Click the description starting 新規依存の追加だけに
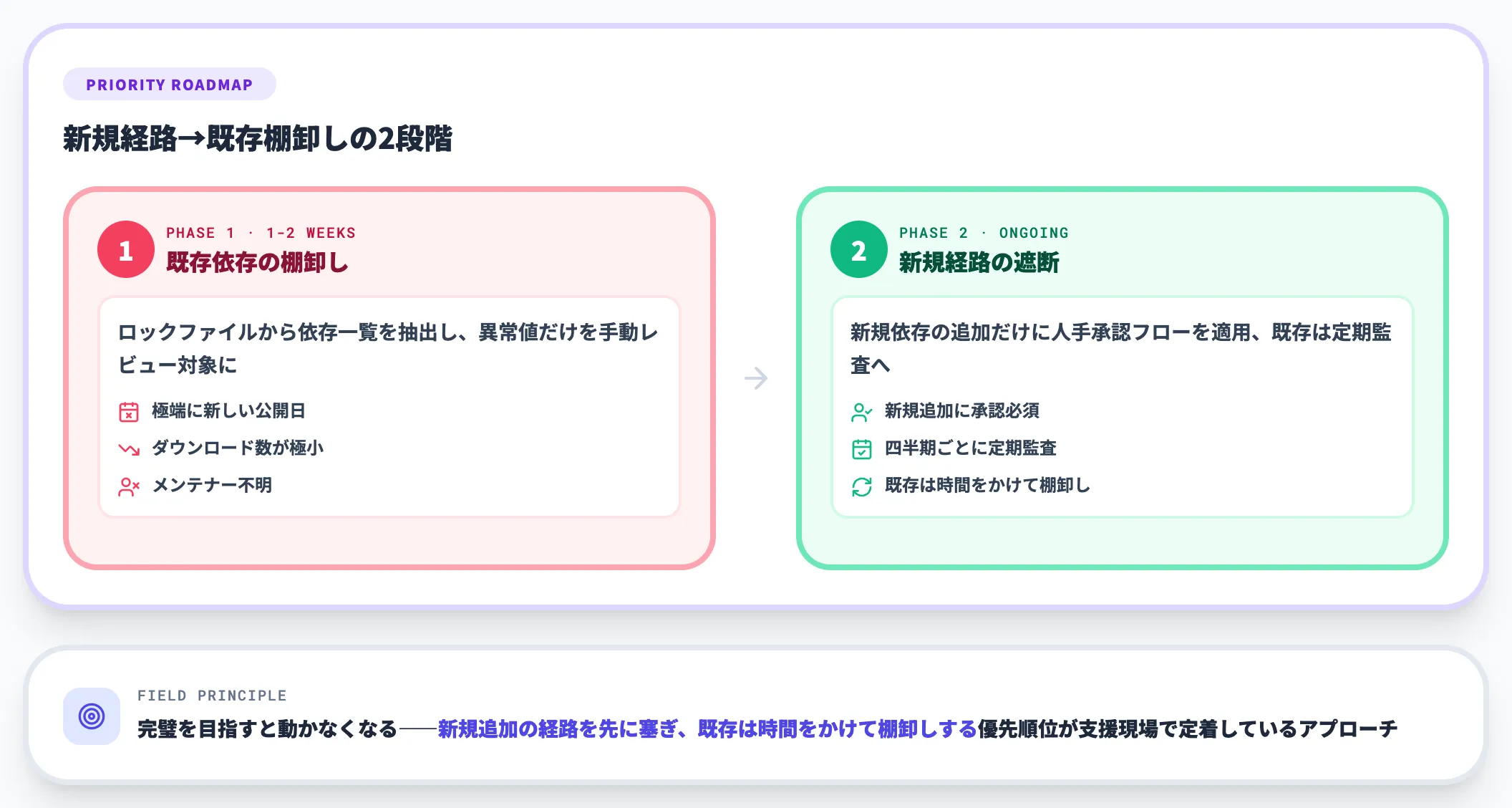The image size is (1512, 808). [1121, 349]
